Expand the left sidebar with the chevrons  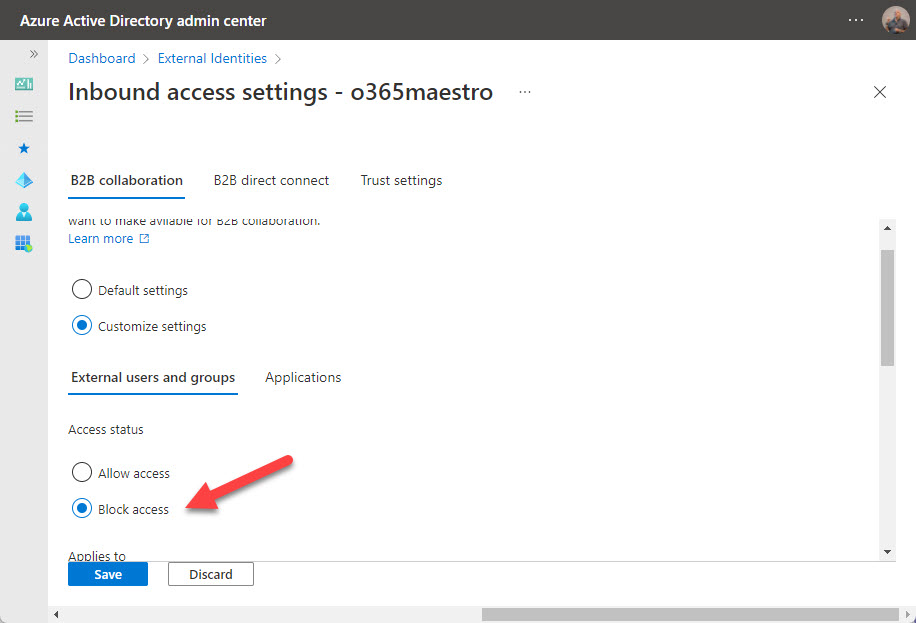(34, 54)
